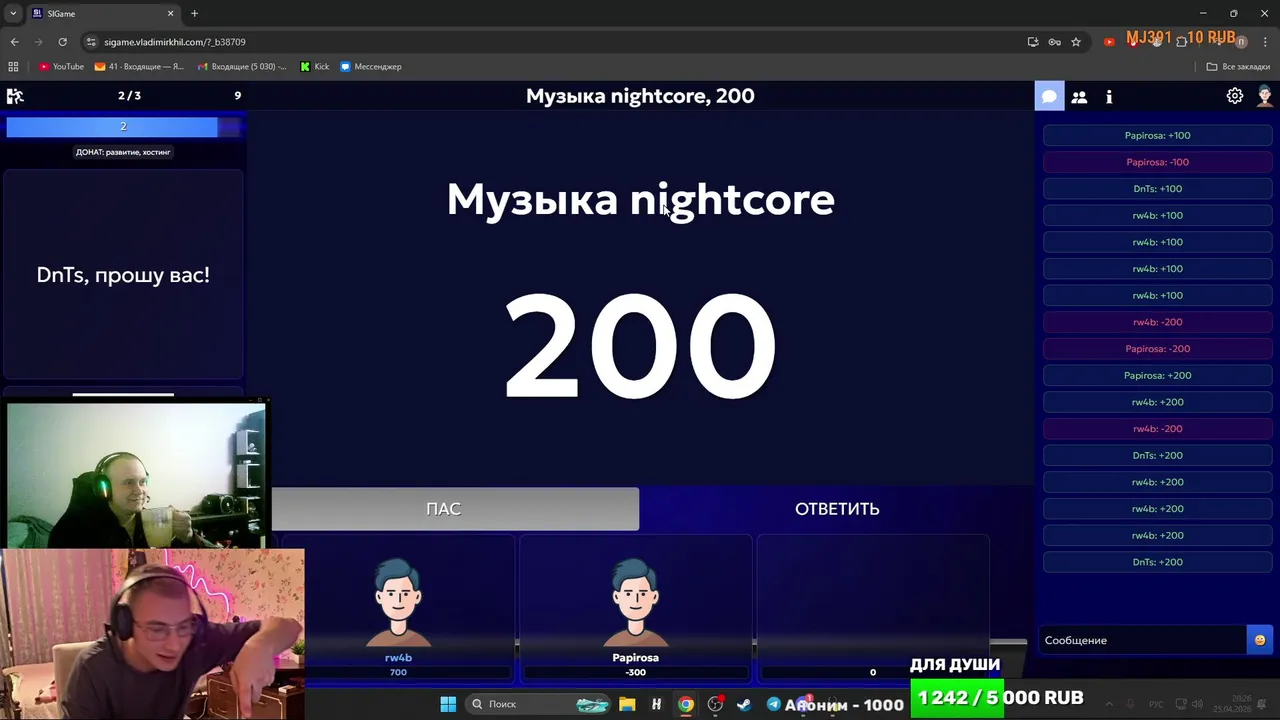The width and height of the screenshot is (1280, 720).
Task: Open the chat panel tab icon
Action: [1049, 97]
